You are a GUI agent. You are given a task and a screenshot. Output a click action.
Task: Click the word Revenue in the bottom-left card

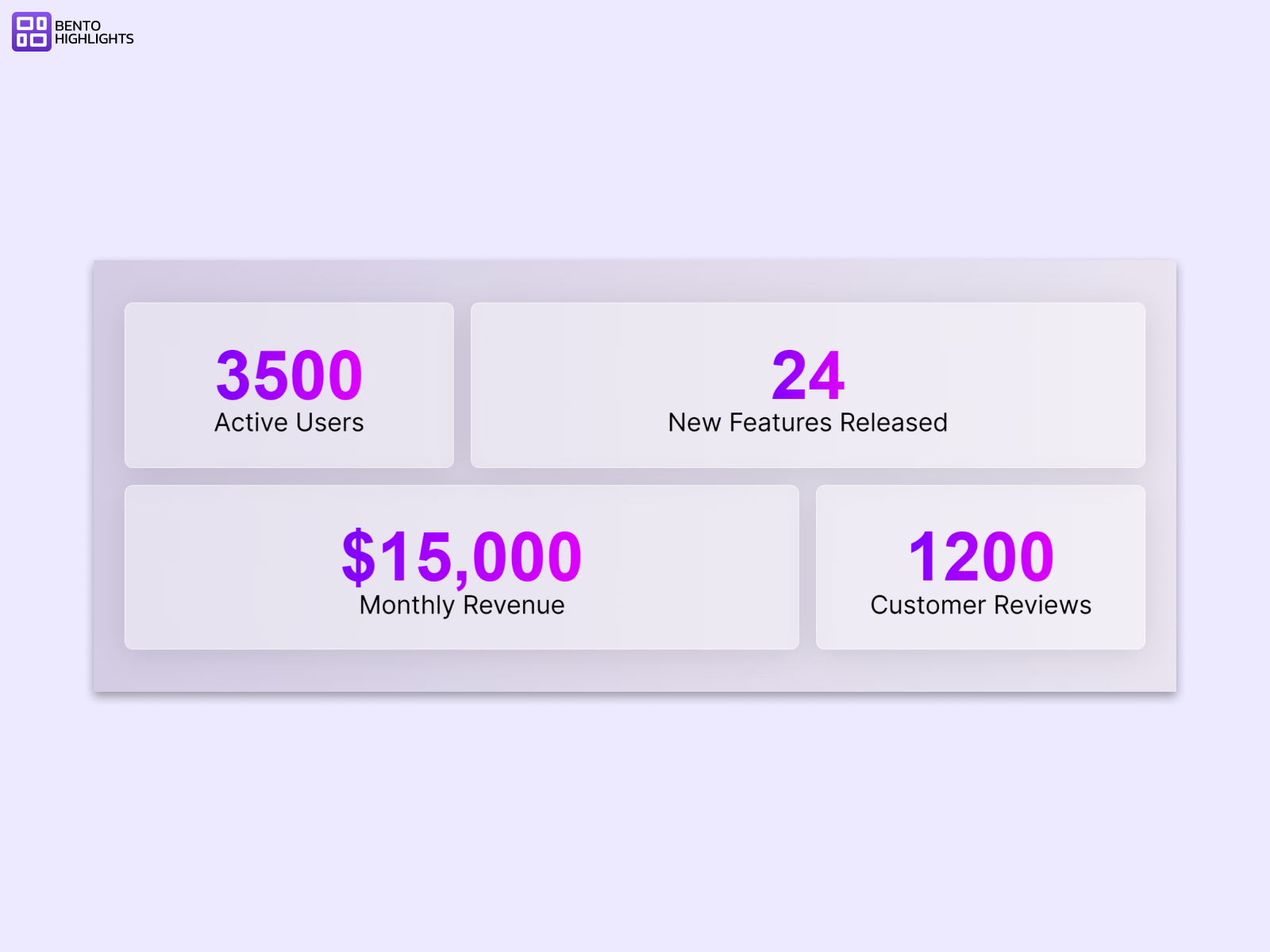pos(514,605)
